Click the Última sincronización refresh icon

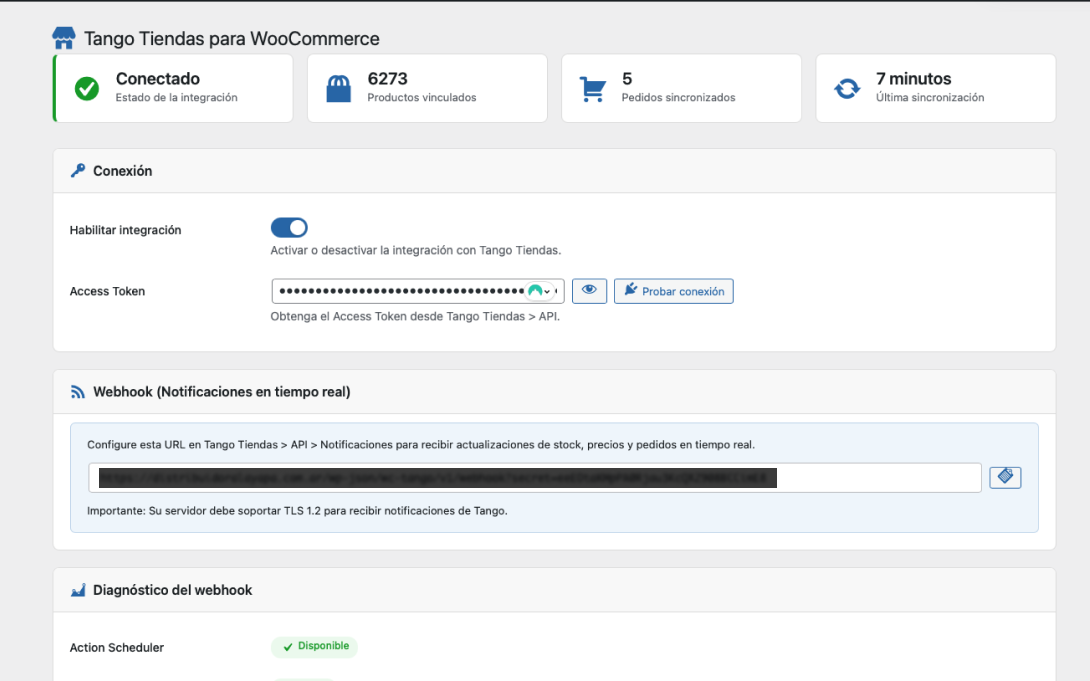click(x=847, y=89)
